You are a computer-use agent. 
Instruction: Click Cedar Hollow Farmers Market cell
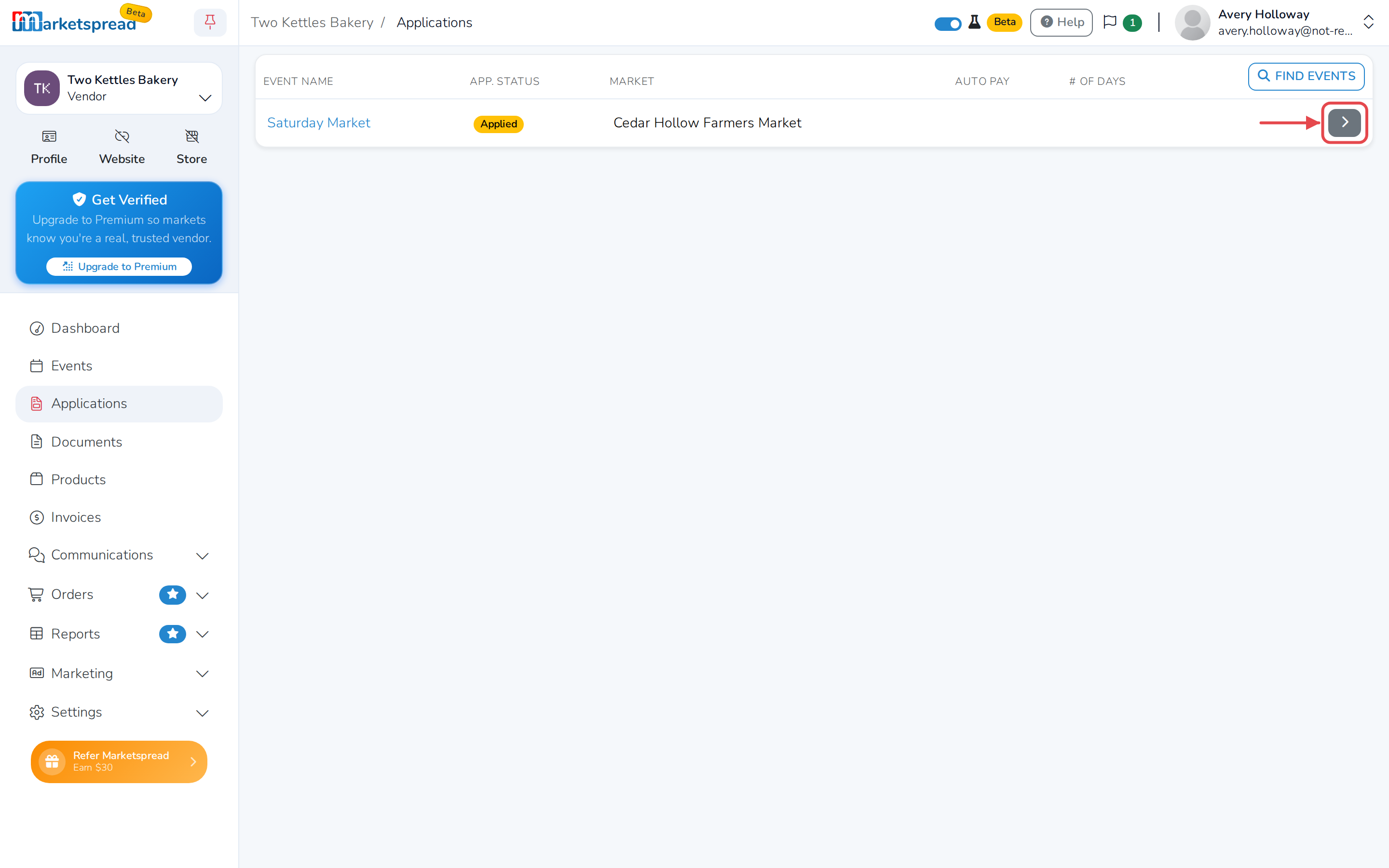(707, 123)
